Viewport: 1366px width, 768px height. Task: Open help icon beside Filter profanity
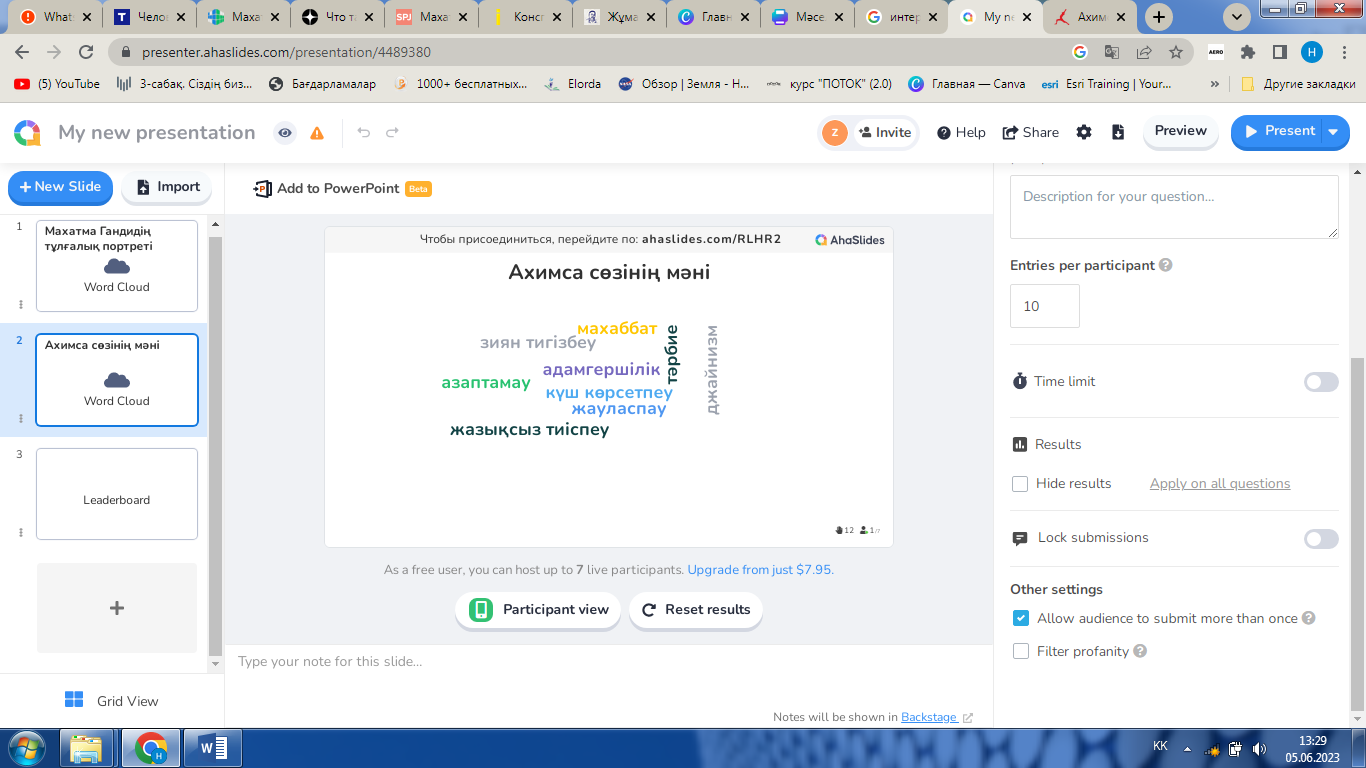[1140, 652]
